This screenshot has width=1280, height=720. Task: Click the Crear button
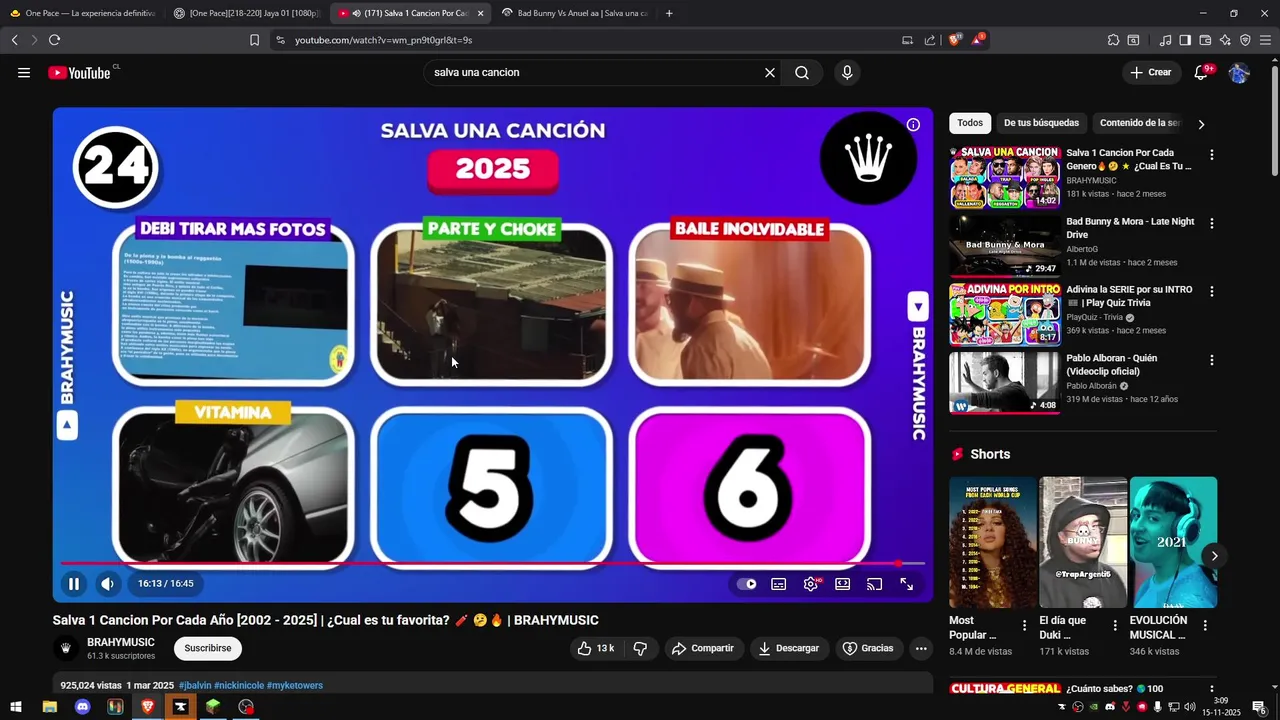coord(1150,72)
